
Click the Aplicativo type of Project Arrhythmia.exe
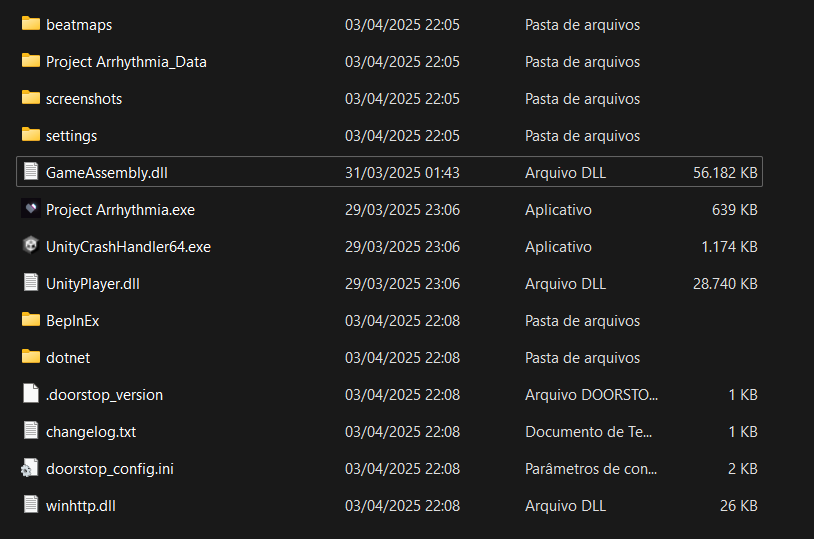(x=558, y=209)
